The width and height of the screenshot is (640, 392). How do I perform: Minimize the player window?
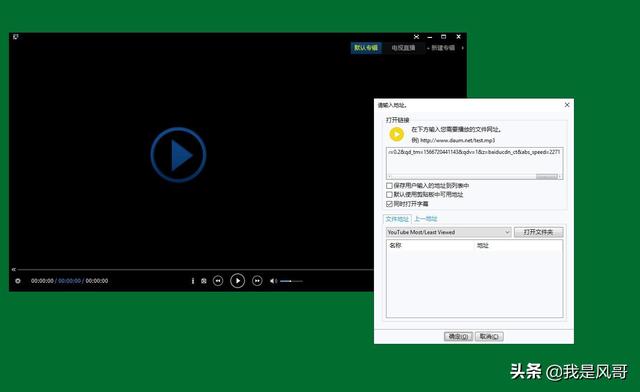pos(430,37)
